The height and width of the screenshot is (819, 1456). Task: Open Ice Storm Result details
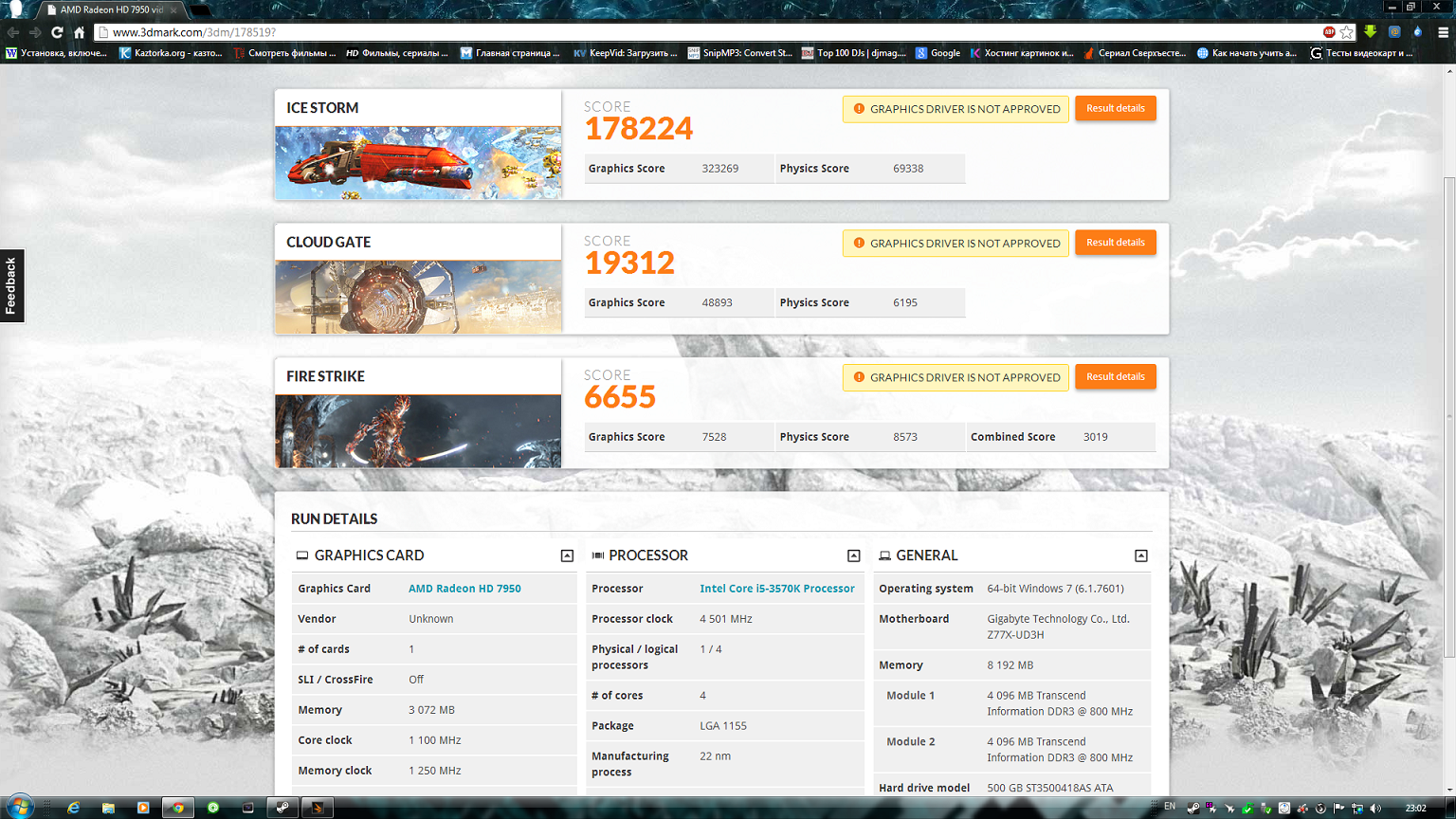[1116, 108]
